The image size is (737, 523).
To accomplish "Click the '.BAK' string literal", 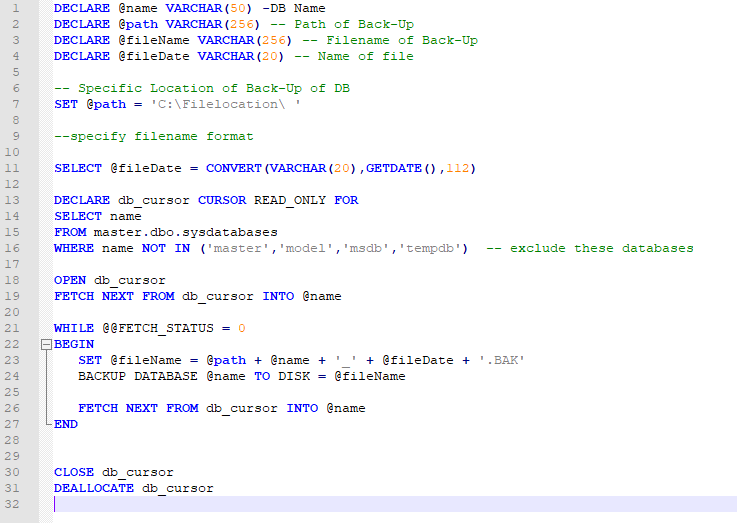I will (x=502, y=360).
